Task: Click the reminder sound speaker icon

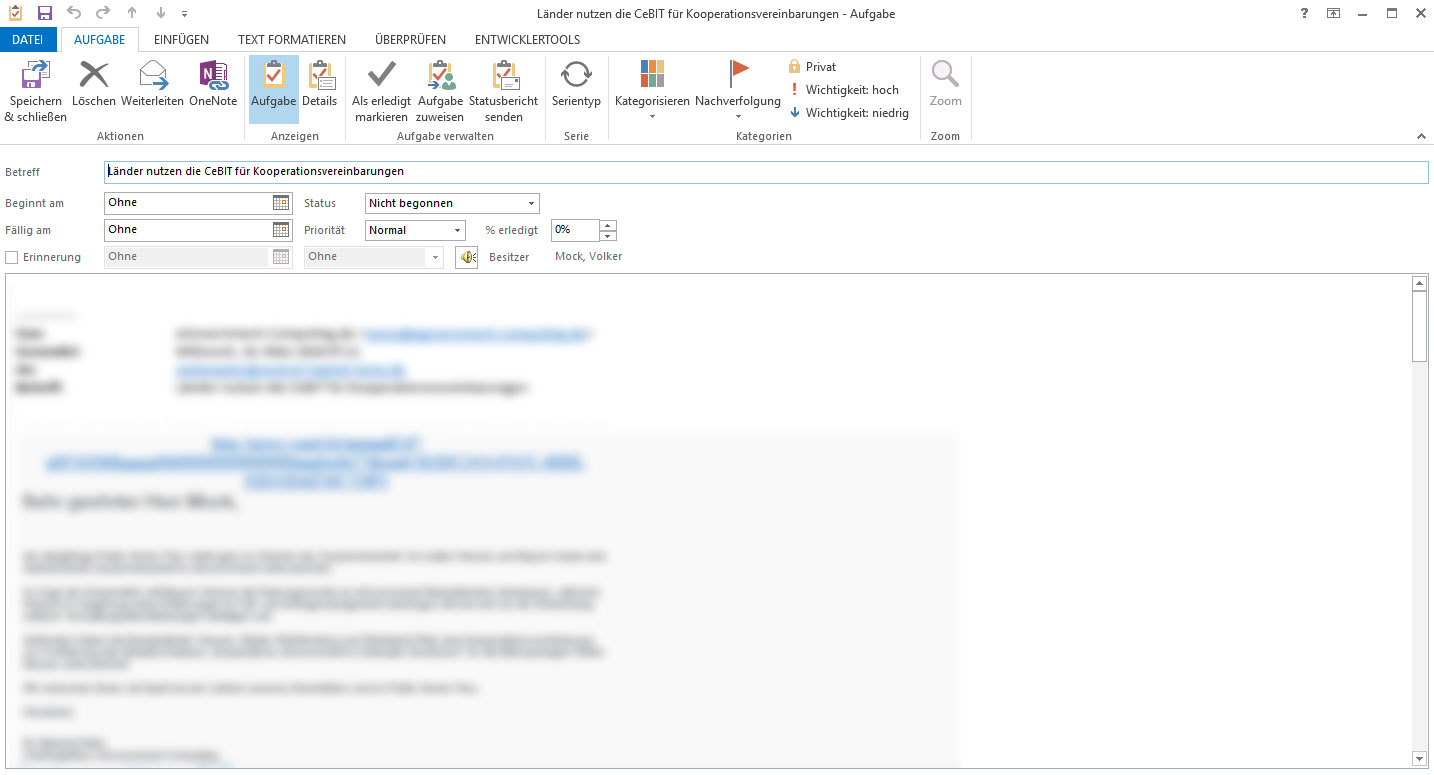Action: (466, 257)
